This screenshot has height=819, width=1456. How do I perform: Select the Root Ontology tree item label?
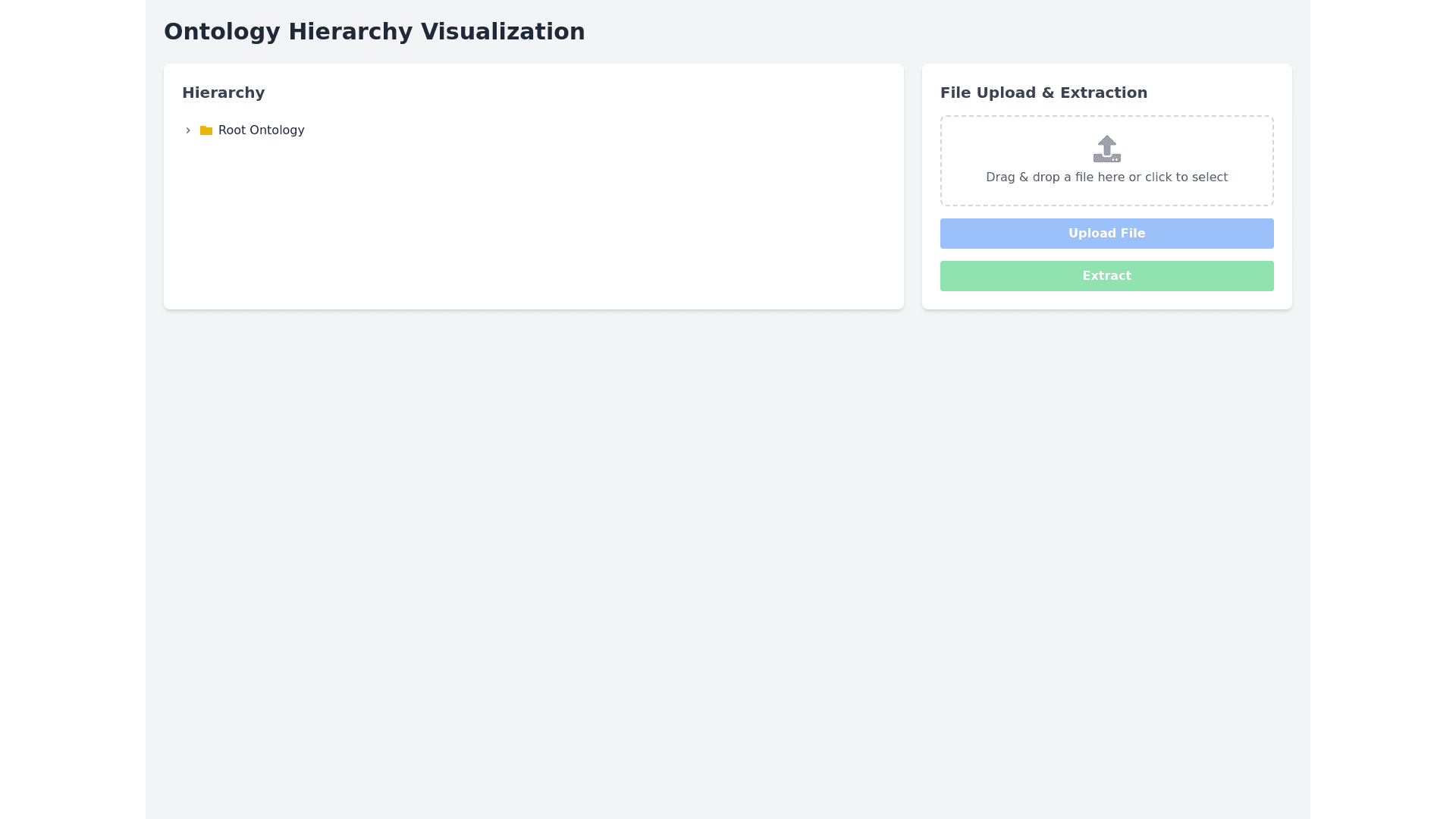click(x=261, y=130)
